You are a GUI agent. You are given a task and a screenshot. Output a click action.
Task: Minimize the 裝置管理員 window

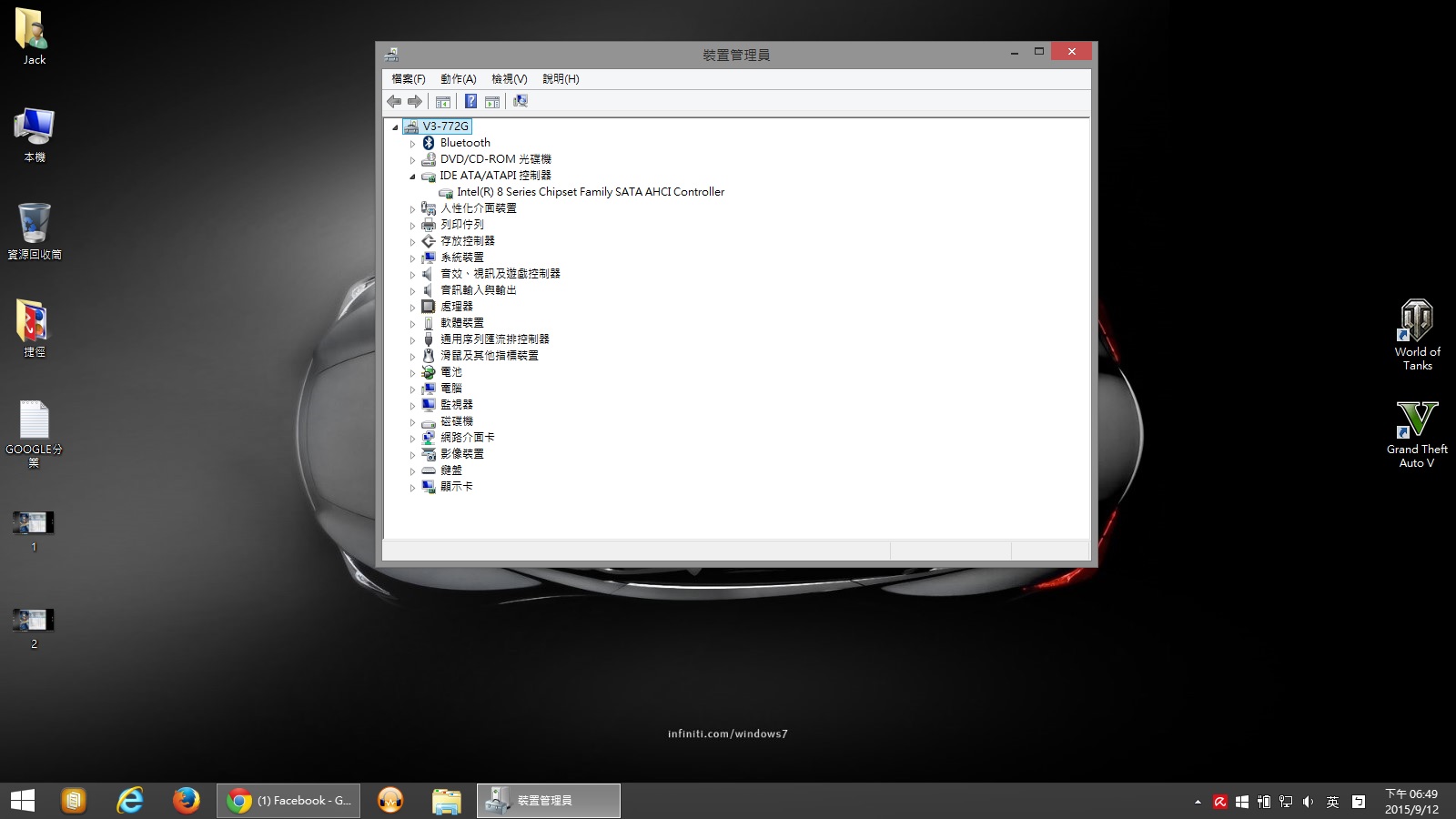1014,52
